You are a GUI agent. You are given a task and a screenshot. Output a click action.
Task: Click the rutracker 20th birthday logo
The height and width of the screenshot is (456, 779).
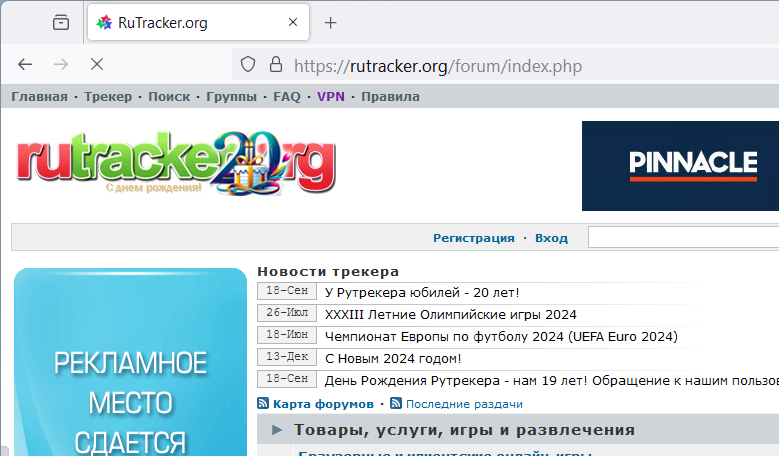coord(176,163)
